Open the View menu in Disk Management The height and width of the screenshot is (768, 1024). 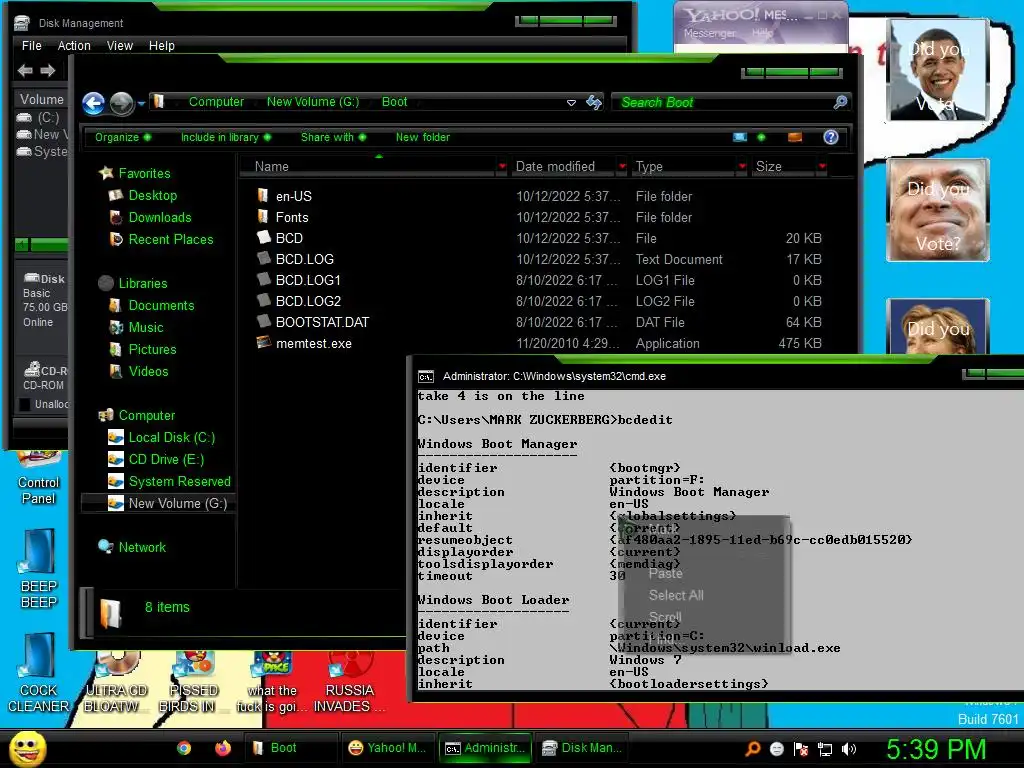click(120, 46)
